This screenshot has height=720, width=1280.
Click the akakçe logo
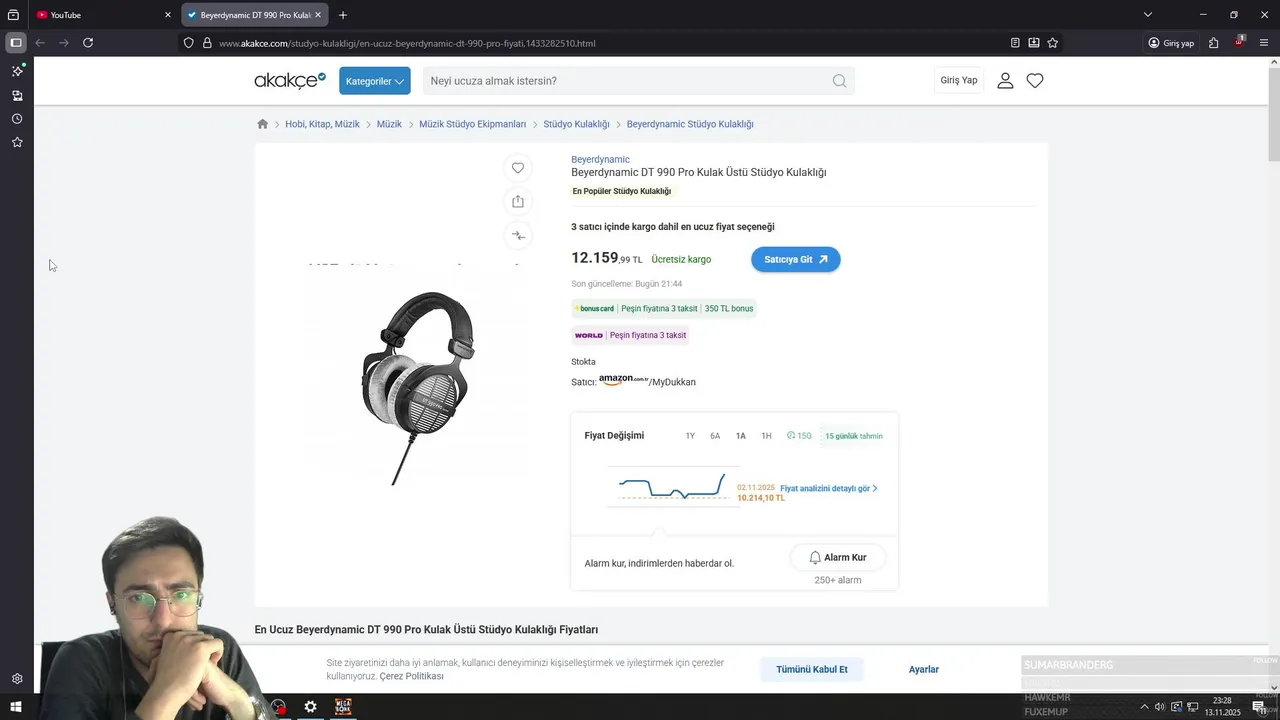pyautogui.click(x=290, y=80)
